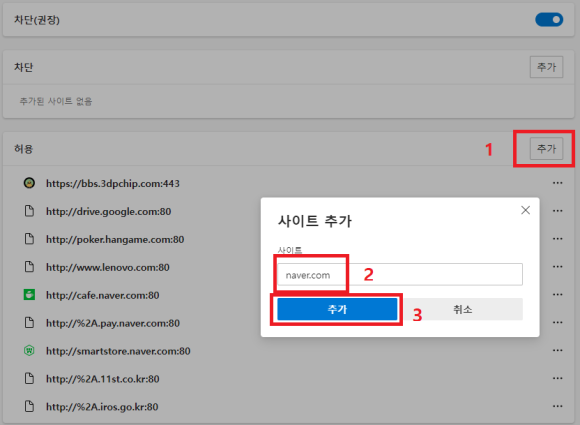This screenshot has width=580, height=425.
Task: Click page icon beside poker.hangame.com
Action: [29, 239]
